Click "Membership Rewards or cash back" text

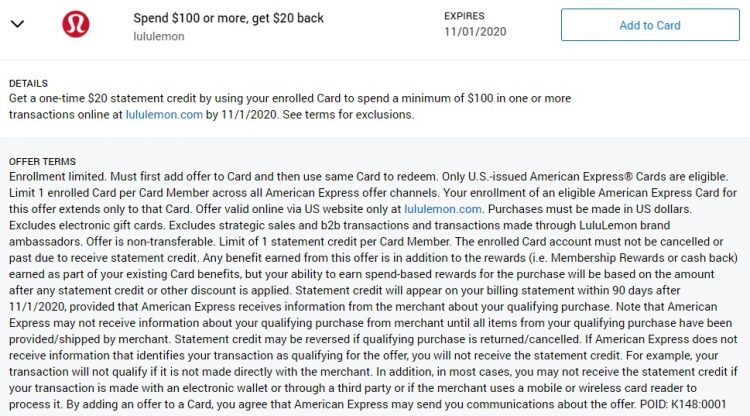click(x=642, y=258)
